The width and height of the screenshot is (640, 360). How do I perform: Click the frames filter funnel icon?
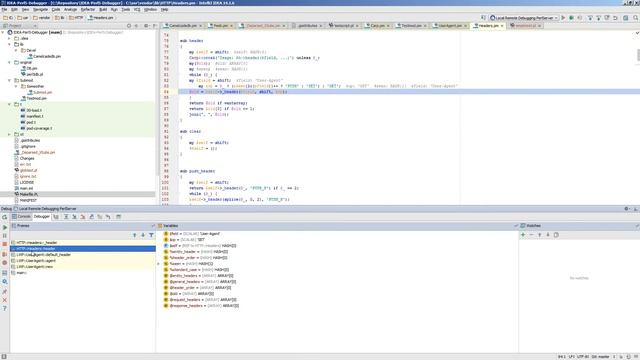pos(151,235)
